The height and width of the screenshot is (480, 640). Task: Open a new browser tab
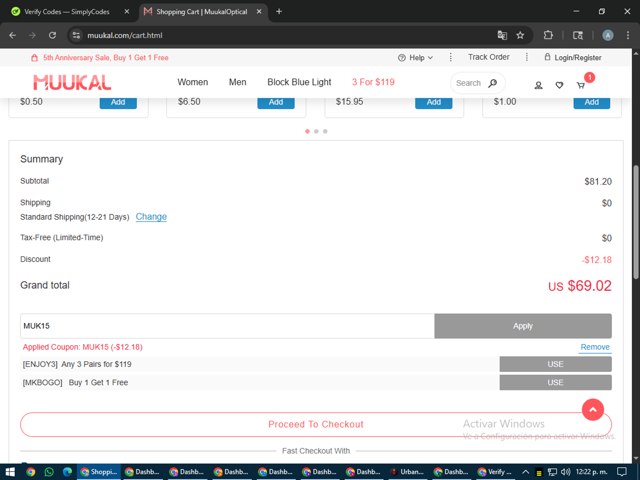[279, 11]
